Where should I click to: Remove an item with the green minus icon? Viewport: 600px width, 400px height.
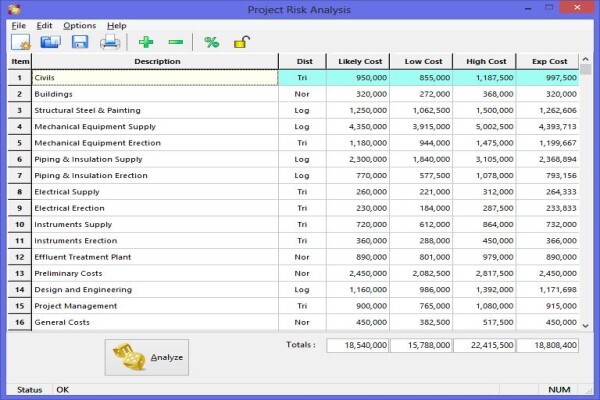click(x=176, y=42)
